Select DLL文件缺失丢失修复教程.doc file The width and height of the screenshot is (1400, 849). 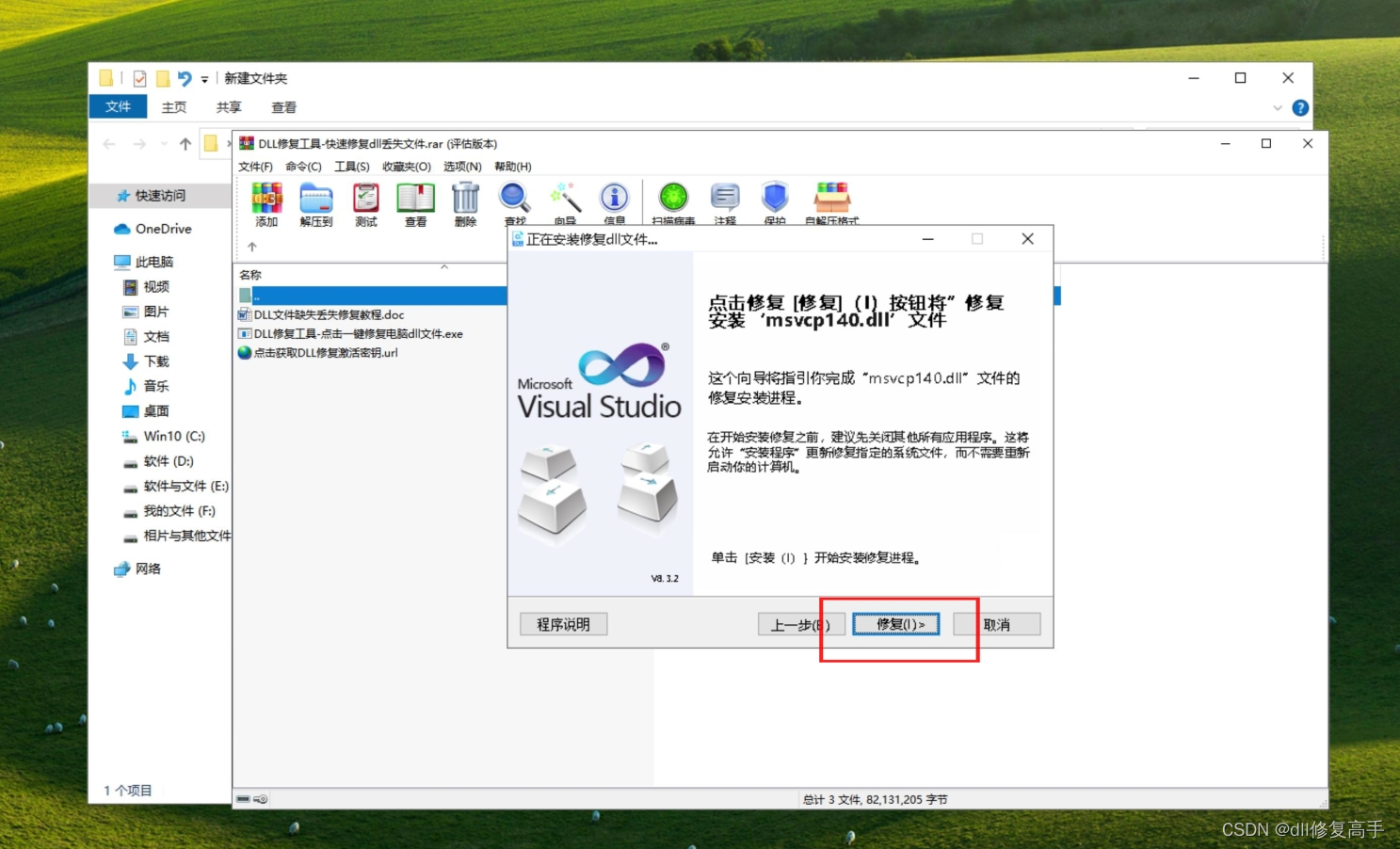(321, 315)
